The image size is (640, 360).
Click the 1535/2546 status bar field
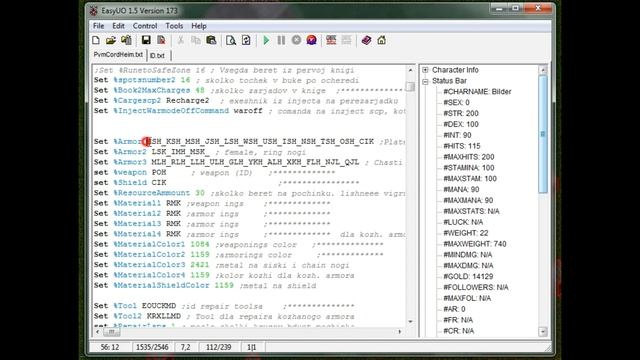[152, 347]
